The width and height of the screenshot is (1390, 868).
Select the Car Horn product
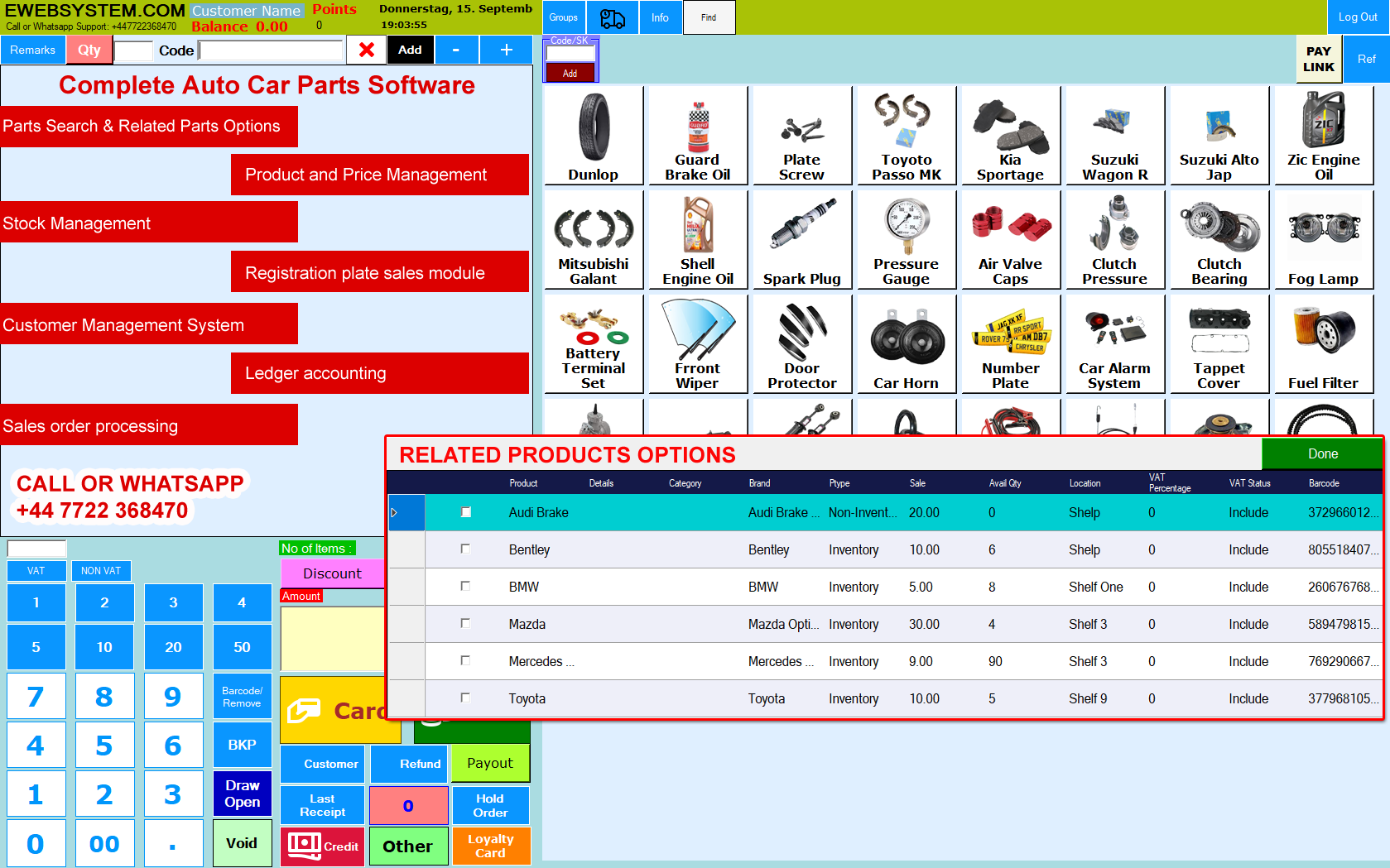point(907,343)
